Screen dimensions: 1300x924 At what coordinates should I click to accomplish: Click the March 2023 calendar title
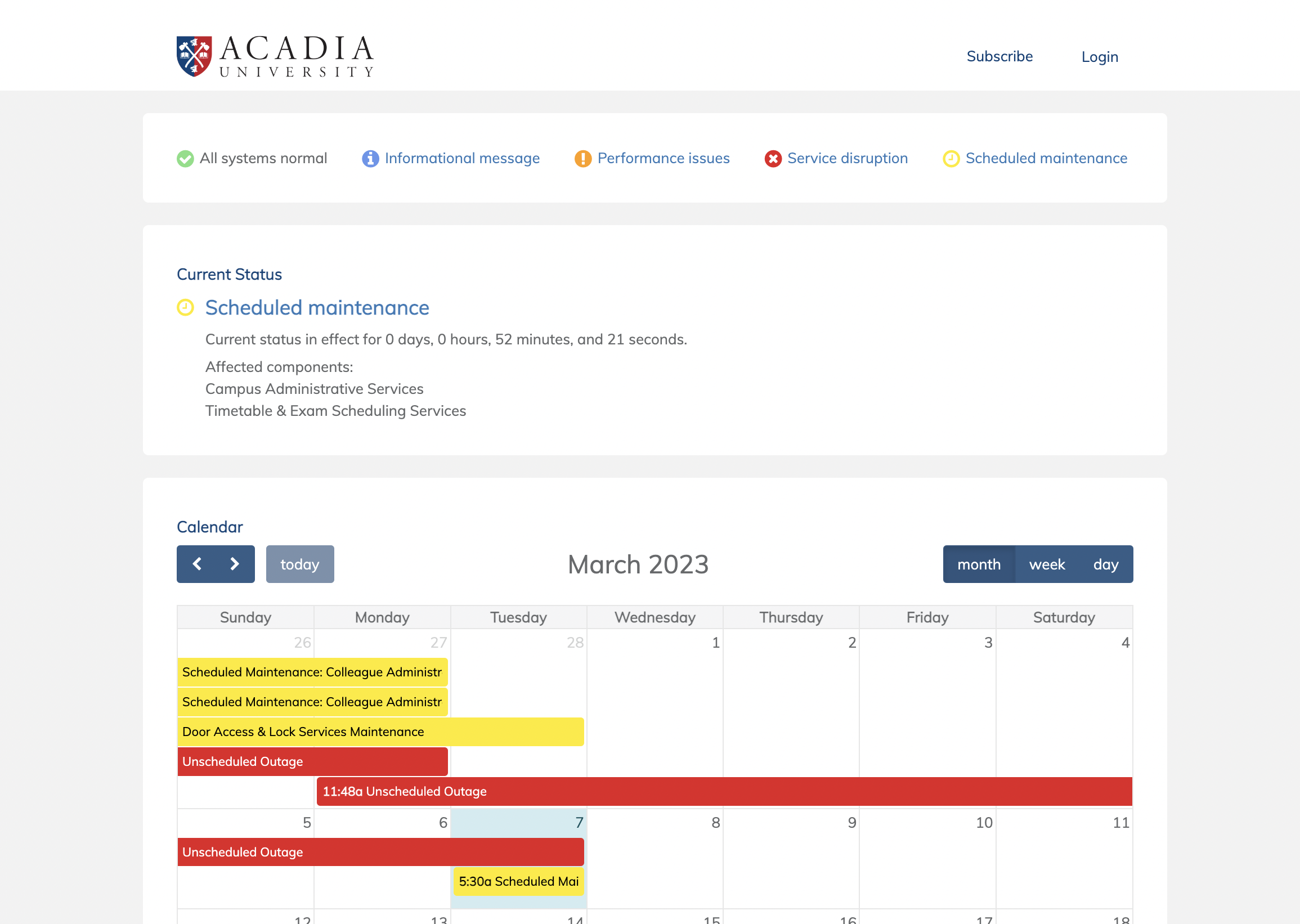[x=638, y=564]
